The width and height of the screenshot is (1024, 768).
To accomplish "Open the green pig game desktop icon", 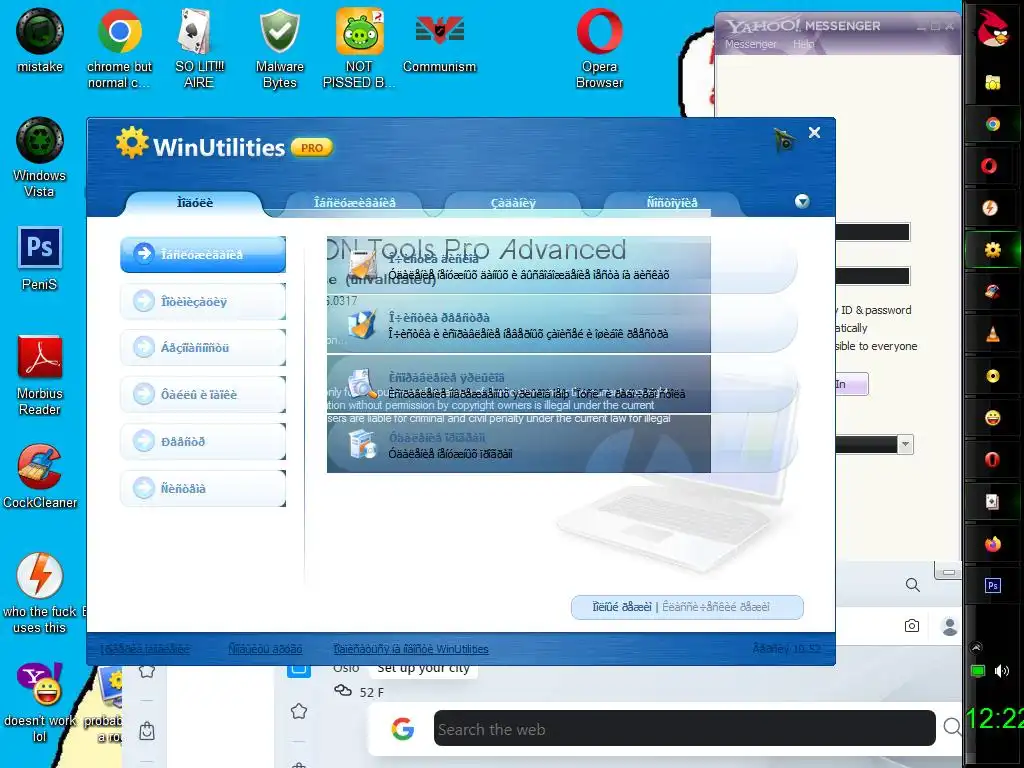I will pyautogui.click(x=359, y=47).
